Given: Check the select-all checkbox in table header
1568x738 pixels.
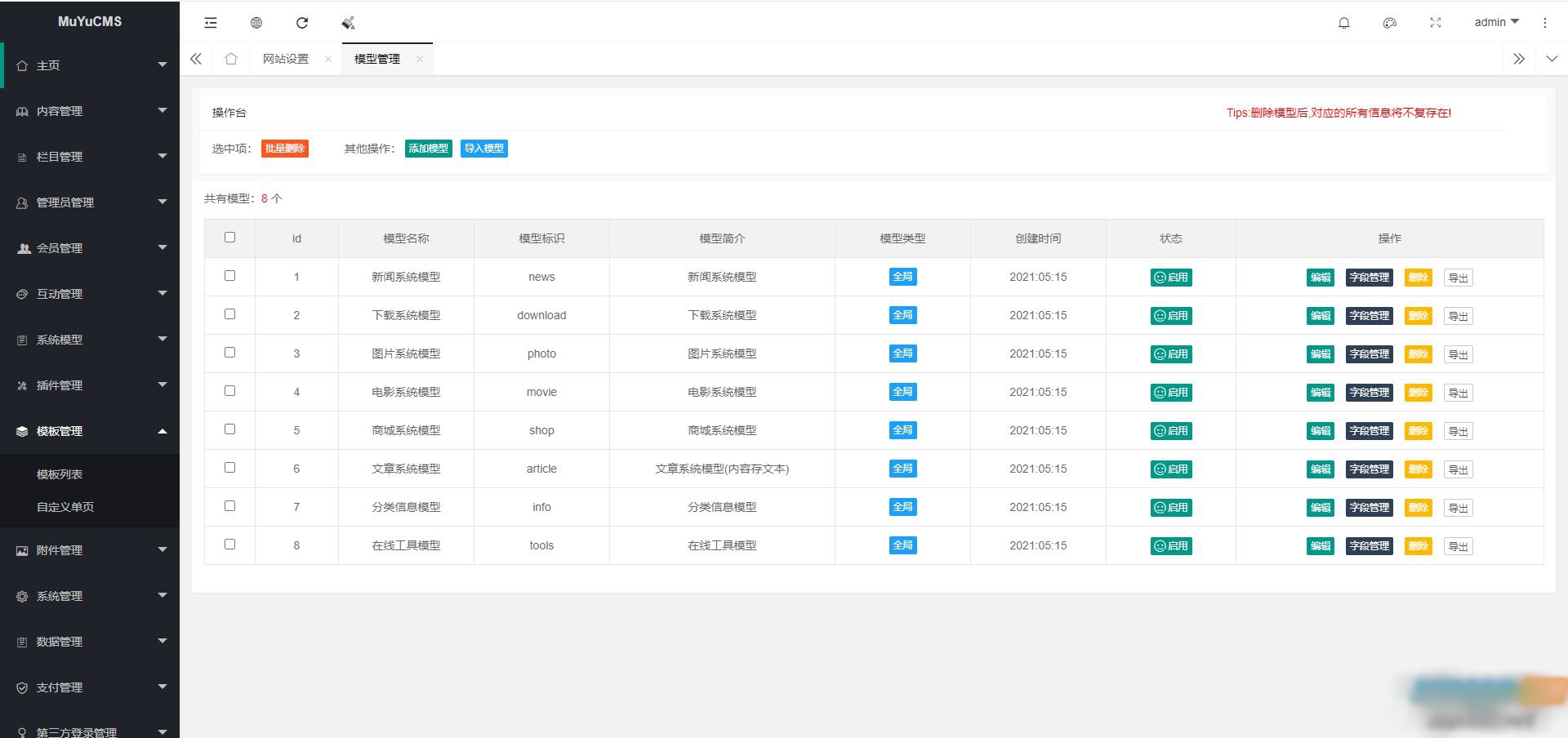Looking at the screenshot, I should pos(230,238).
